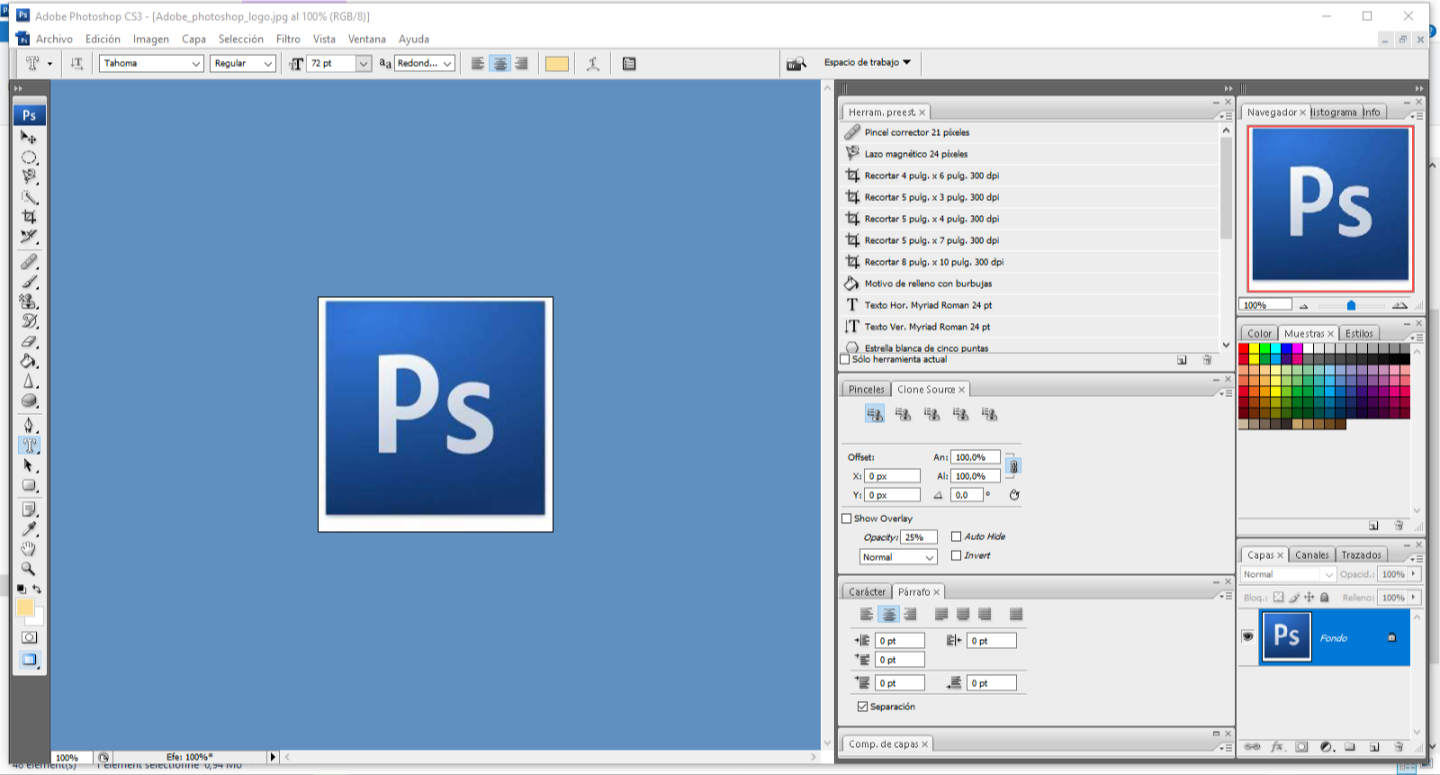
Task: Expand the 72 pt font size dropdown
Action: (x=363, y=63)
